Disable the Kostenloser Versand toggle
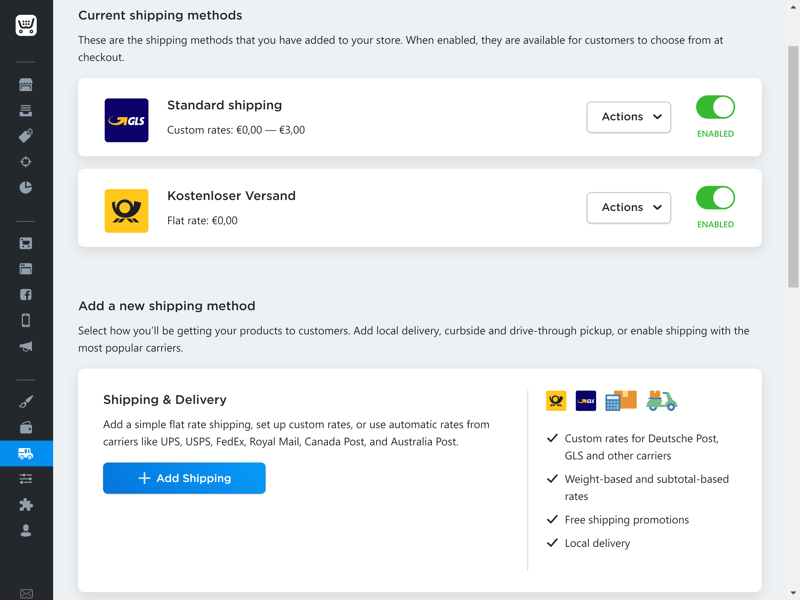The width and height of the screenshot is (800, 600). (x=715, y=198)
